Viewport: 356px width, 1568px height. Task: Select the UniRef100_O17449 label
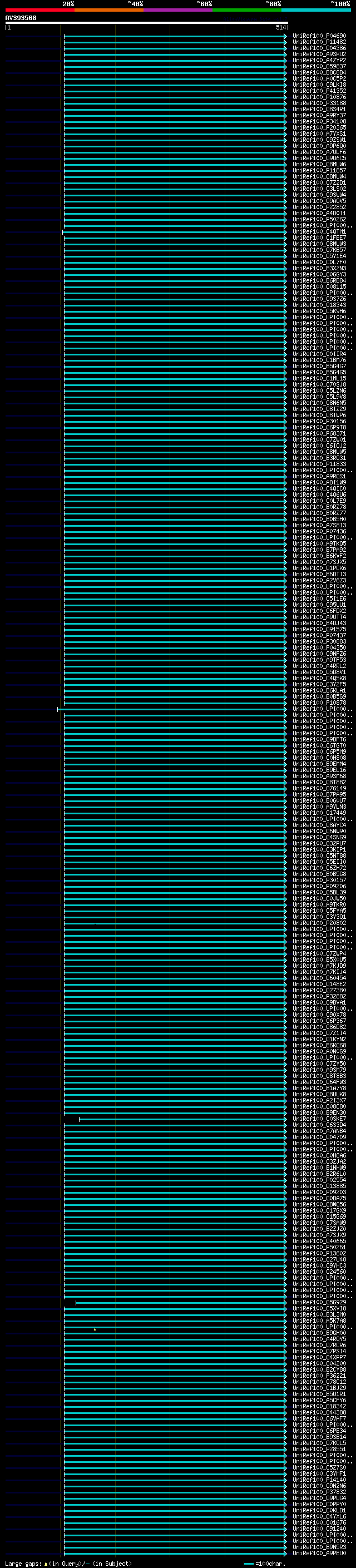[x=319, y=813]
